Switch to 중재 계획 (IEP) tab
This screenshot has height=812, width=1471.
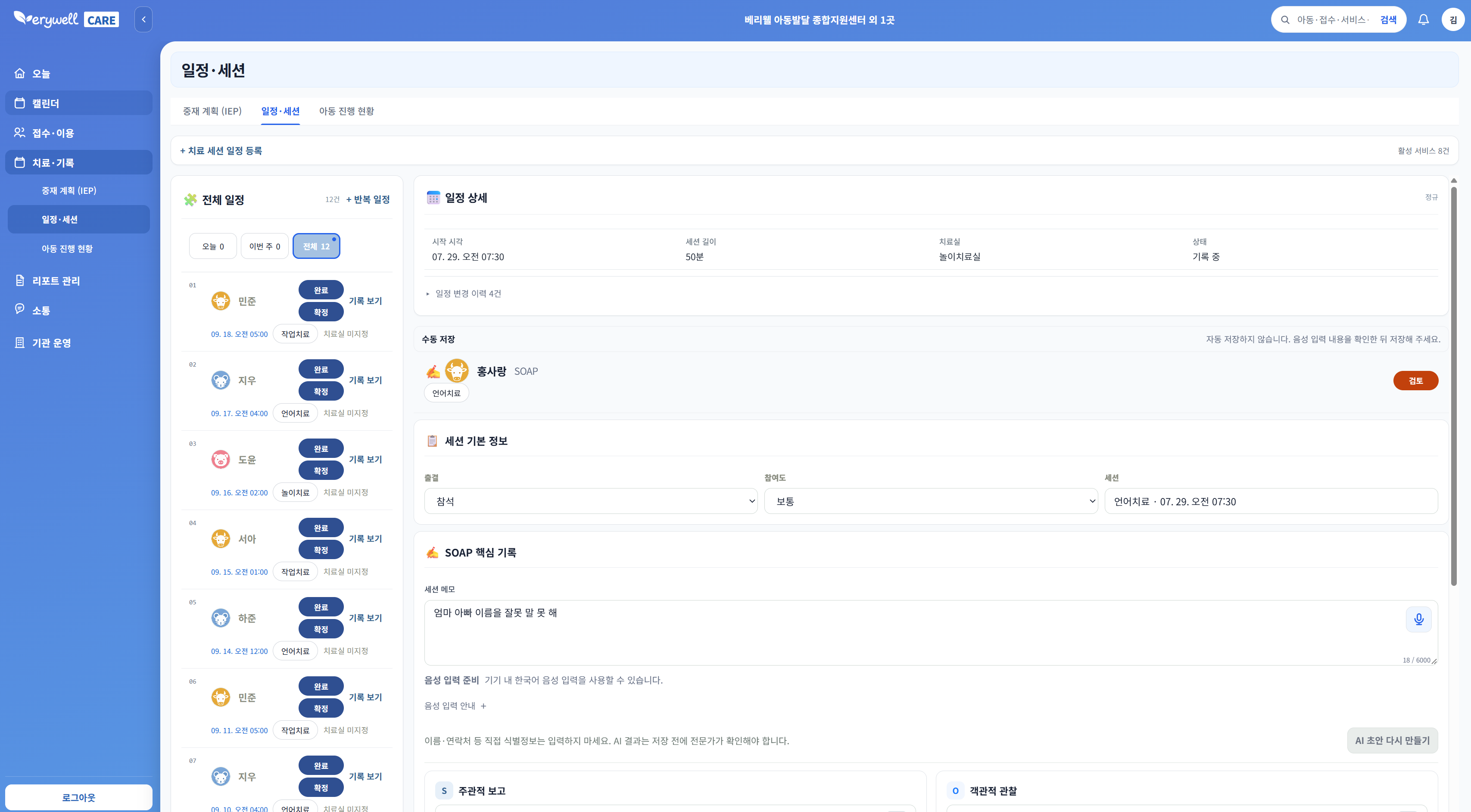(x=212, y=111)
